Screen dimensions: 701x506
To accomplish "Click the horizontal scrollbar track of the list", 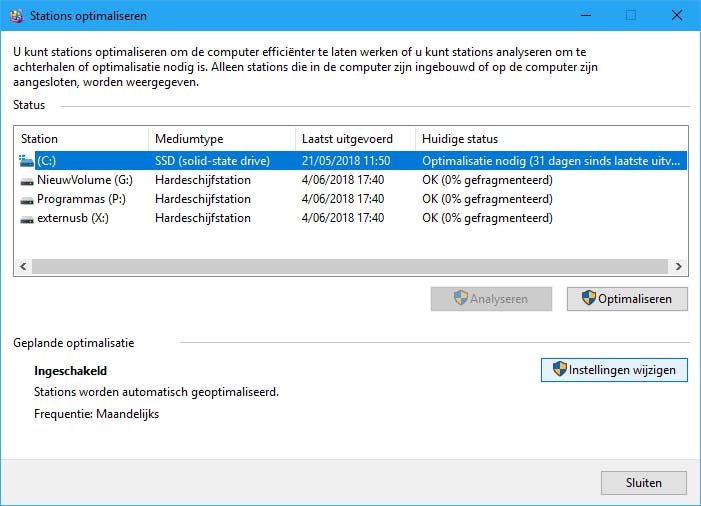I will [350, 266].
